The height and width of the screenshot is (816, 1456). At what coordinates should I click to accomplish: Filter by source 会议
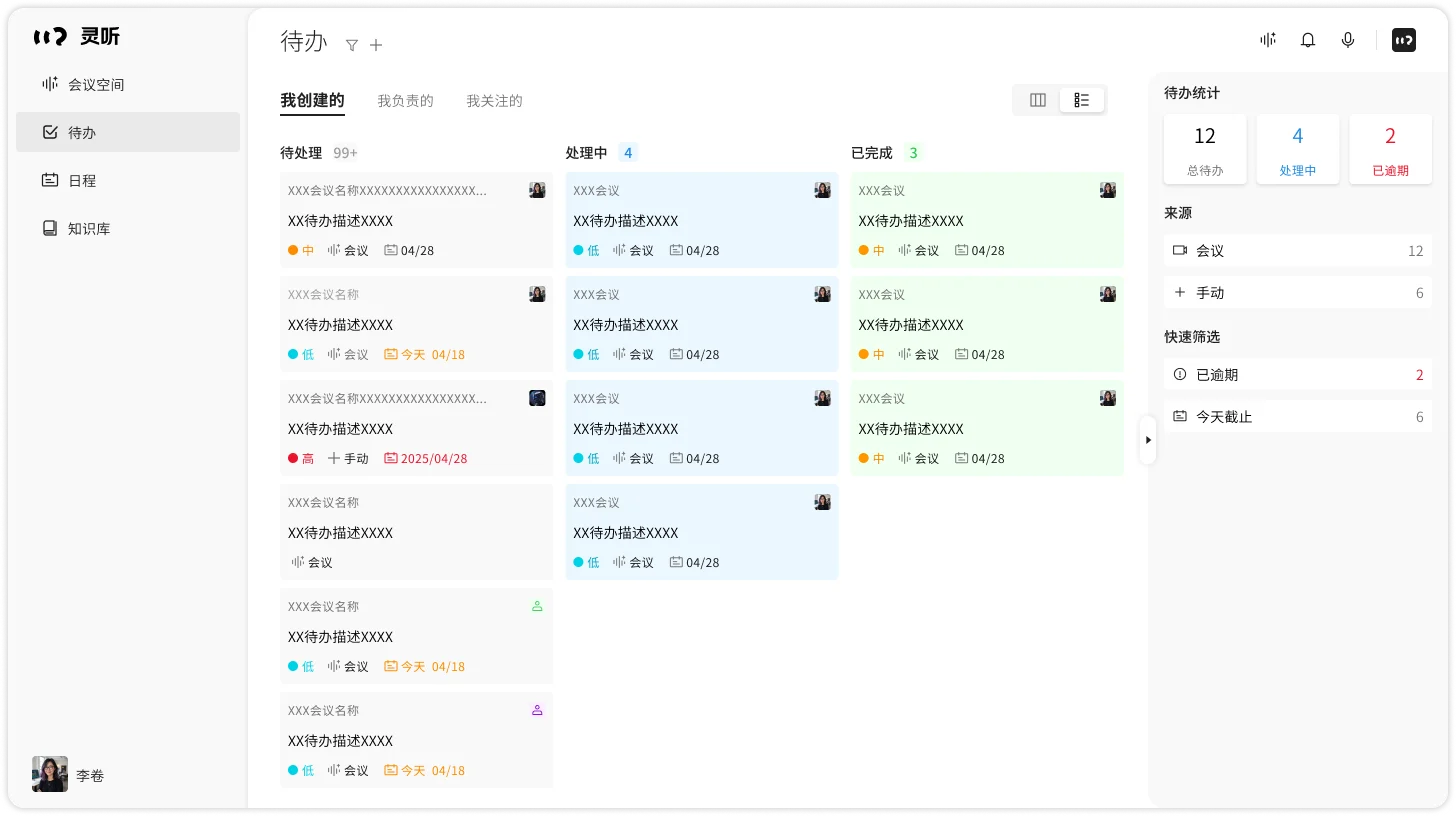point(1298,251)
